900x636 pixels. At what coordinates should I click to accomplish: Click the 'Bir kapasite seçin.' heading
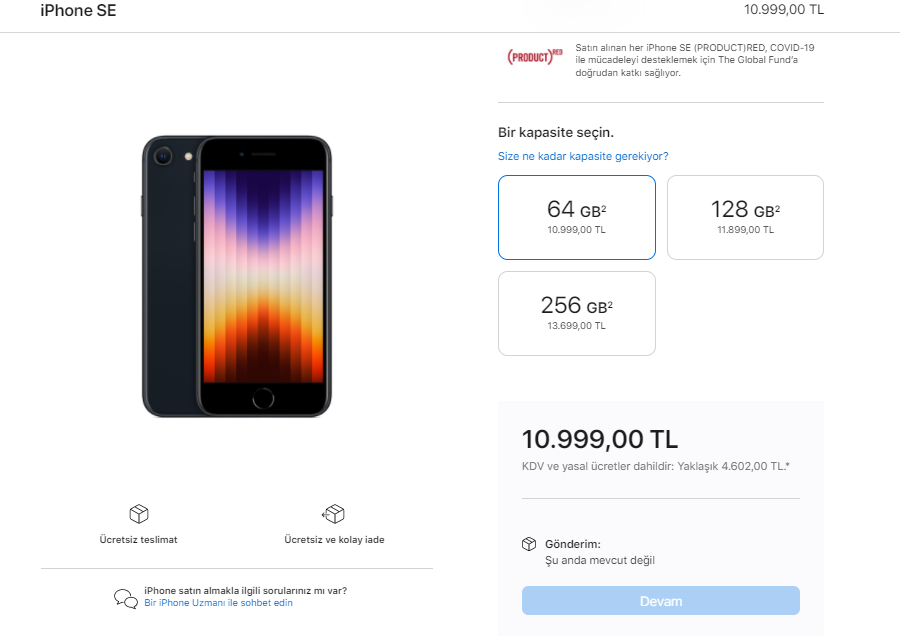[556, 132]
